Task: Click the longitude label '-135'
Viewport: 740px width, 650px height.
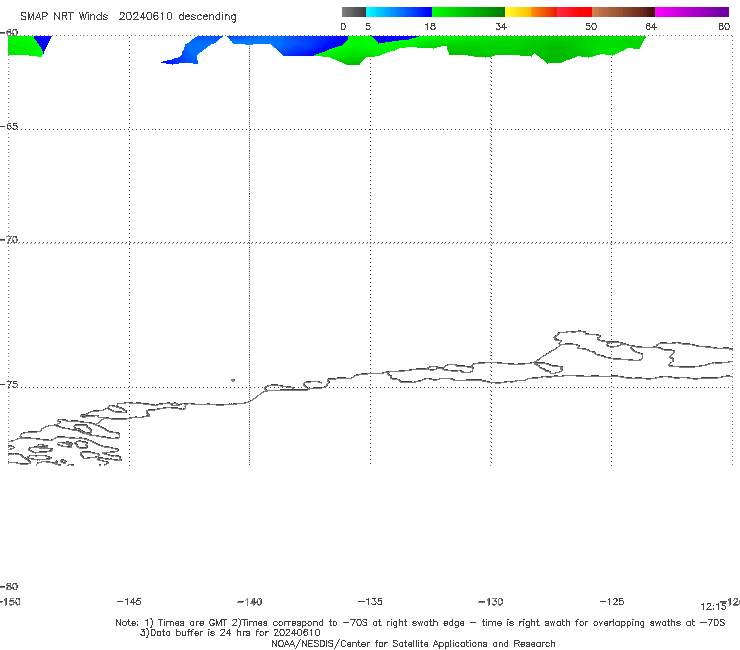Action: (370, 601)
